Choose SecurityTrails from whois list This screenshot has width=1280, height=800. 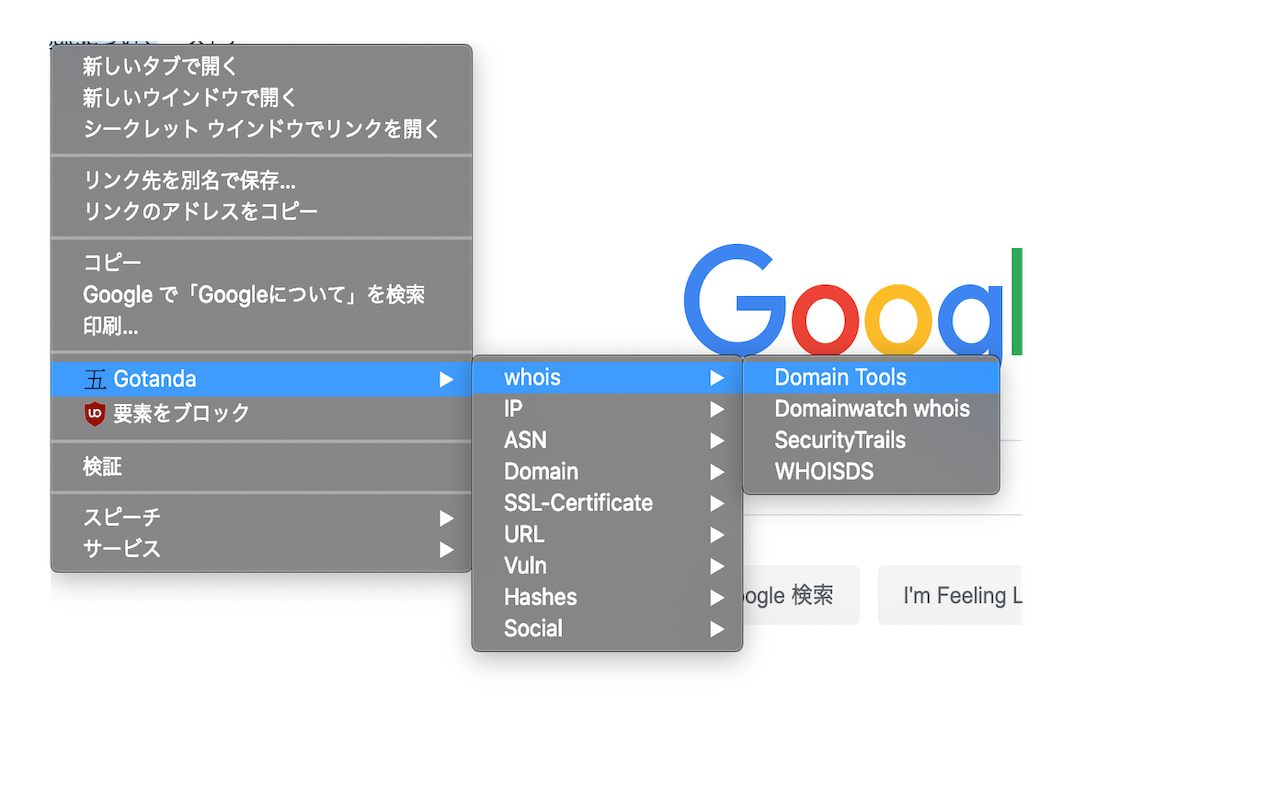point(871,440)
